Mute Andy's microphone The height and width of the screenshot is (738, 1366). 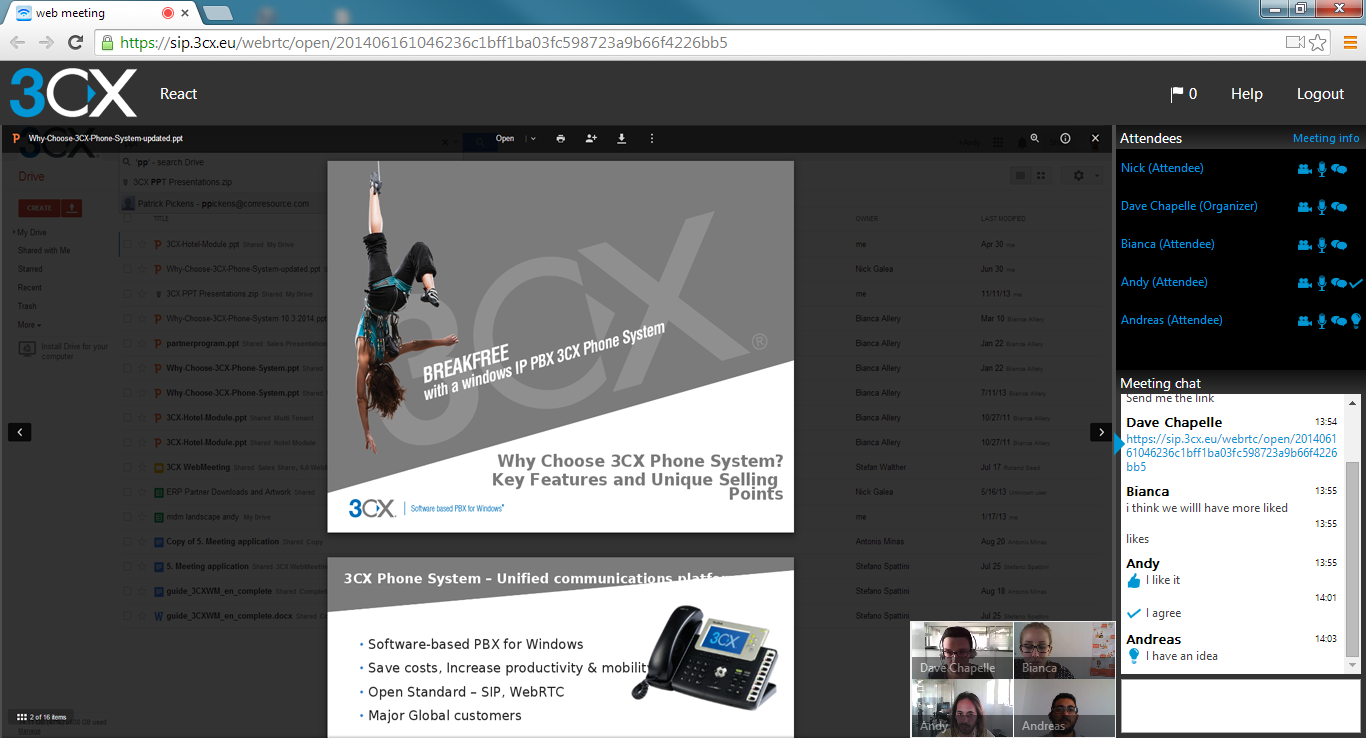[x=1321, y=283]
